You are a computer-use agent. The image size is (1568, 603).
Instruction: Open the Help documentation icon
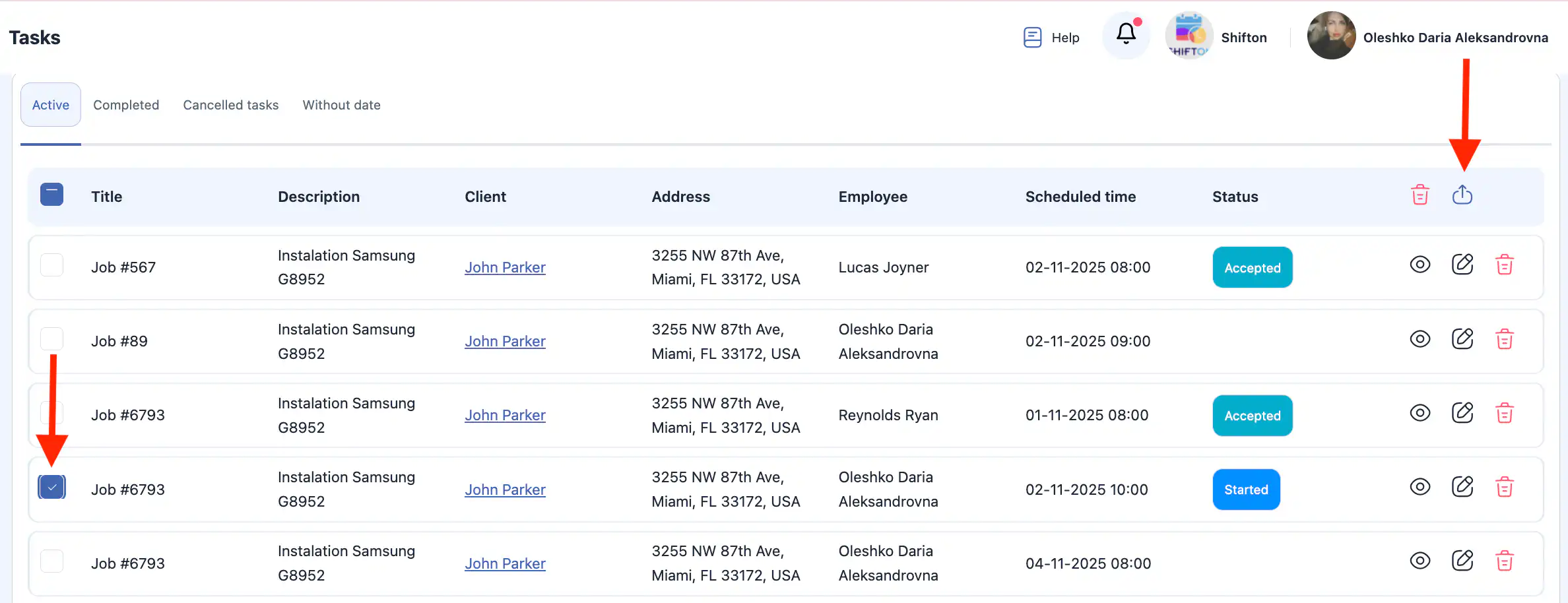coord(1032,38)
